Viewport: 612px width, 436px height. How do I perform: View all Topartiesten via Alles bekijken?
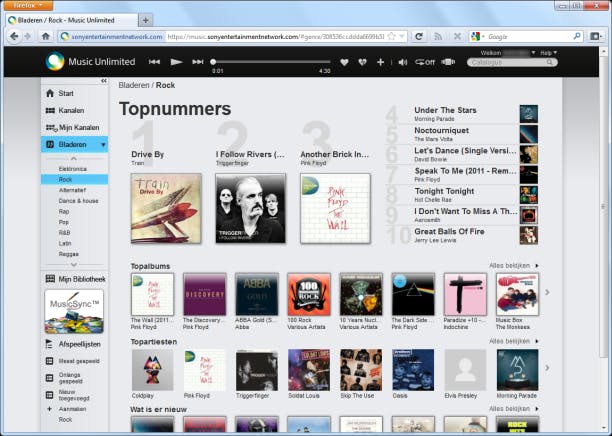513,341
